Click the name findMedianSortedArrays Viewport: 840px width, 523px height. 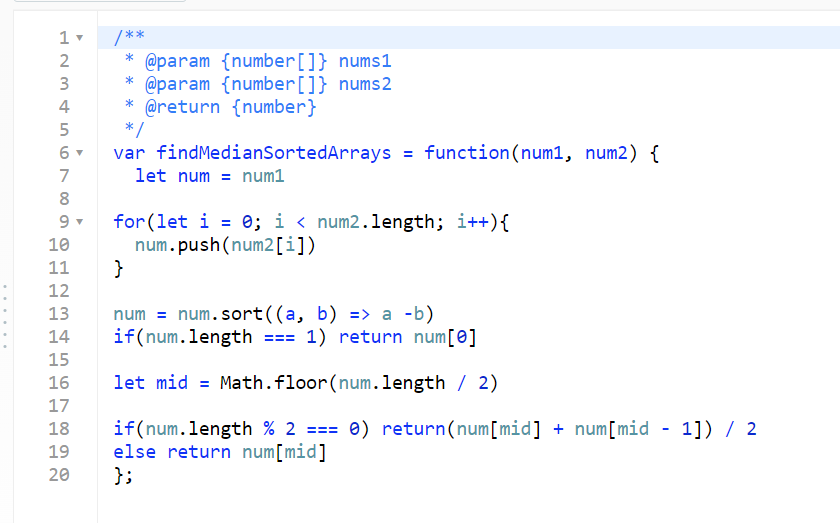(274, 153)
